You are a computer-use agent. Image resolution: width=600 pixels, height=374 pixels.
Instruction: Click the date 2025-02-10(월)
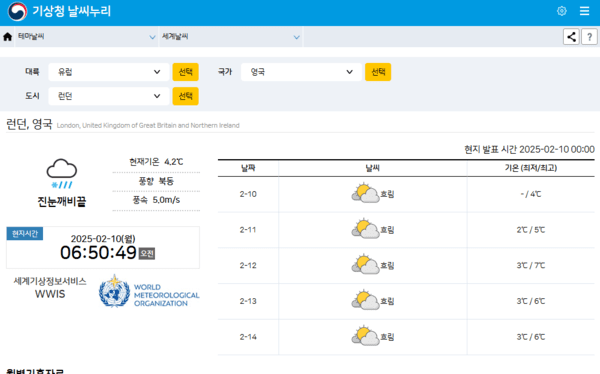click(103, 239)
